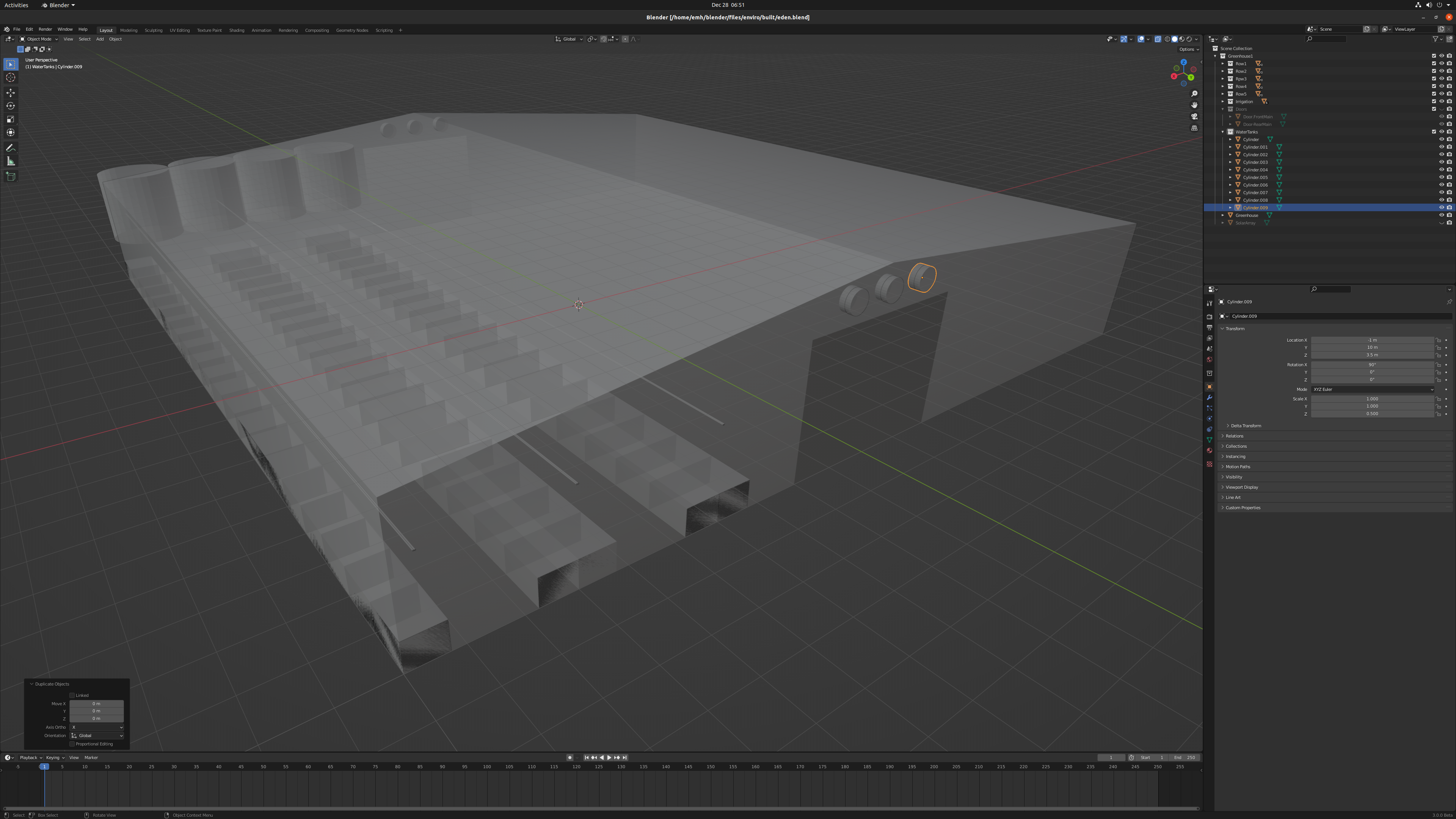This screenshot has width=1456, height=819.
Task: Click the Location Z value field
Action: coord(1372,355)
